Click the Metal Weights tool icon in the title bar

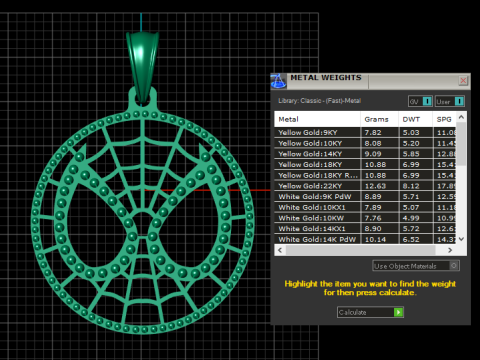[x=278, y=81]
